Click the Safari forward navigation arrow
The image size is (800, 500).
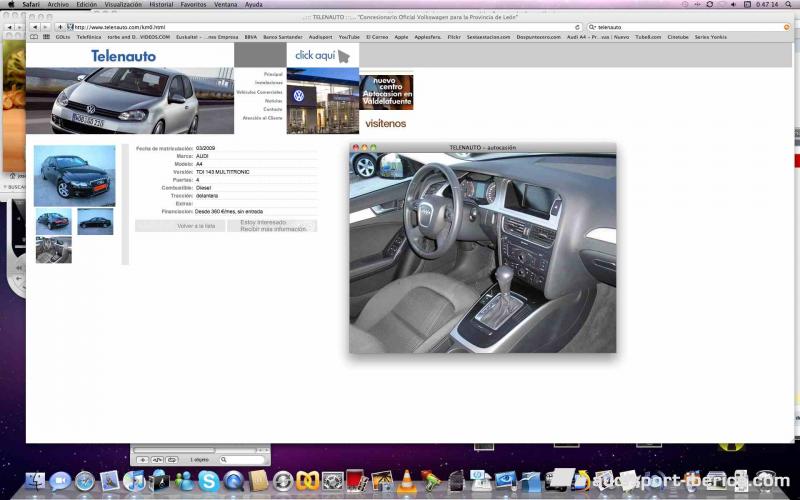tap(46, 27)
